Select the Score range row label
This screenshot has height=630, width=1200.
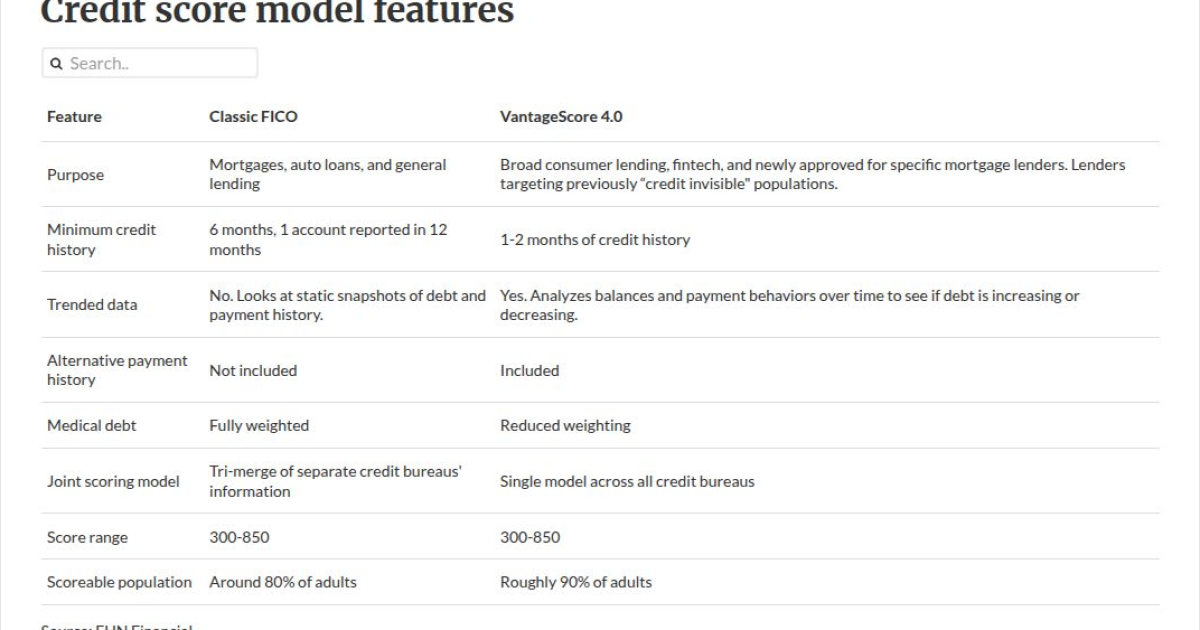87,538
